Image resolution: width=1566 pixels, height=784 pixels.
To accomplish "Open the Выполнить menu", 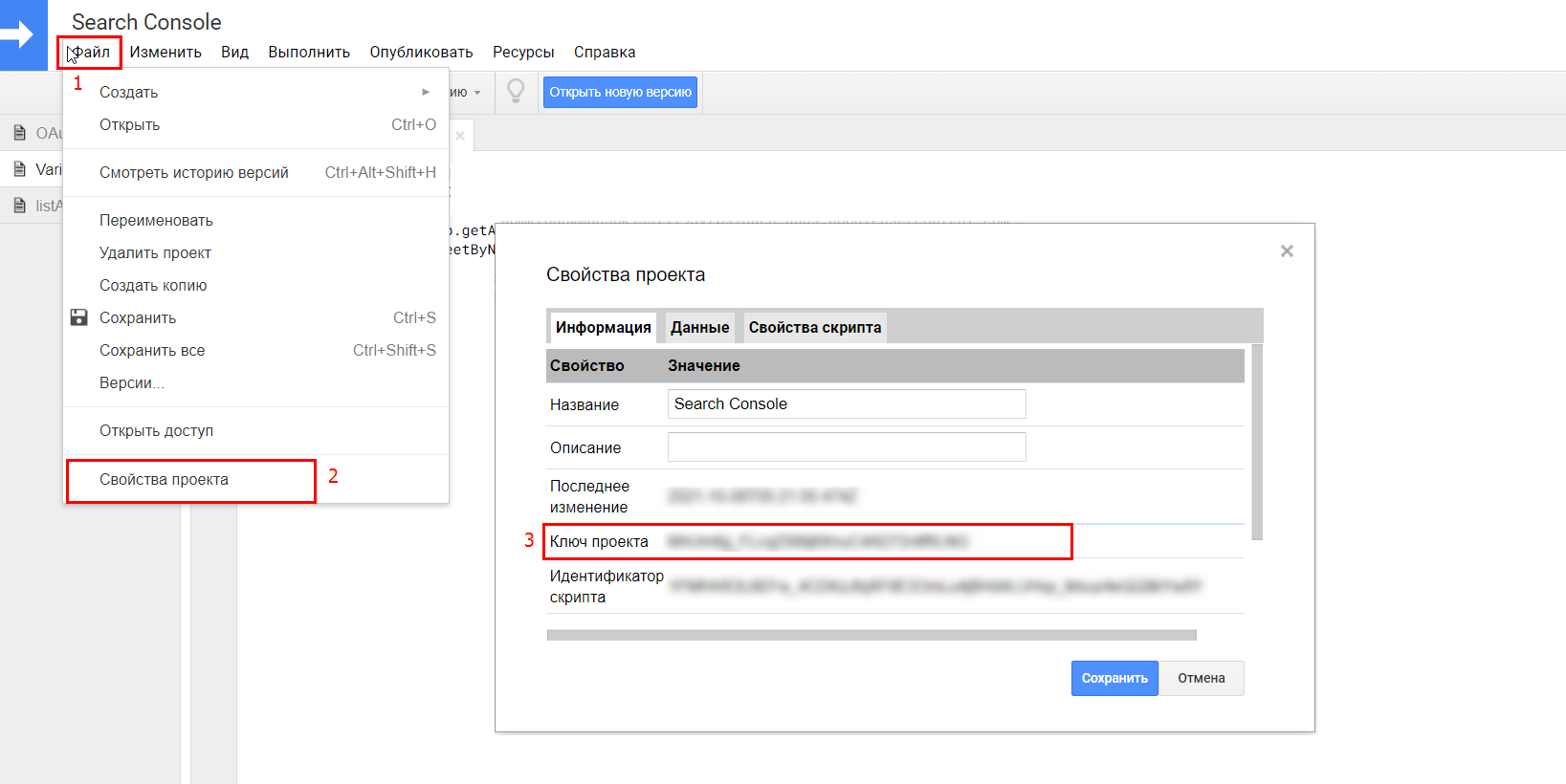I will click(309, 53).
